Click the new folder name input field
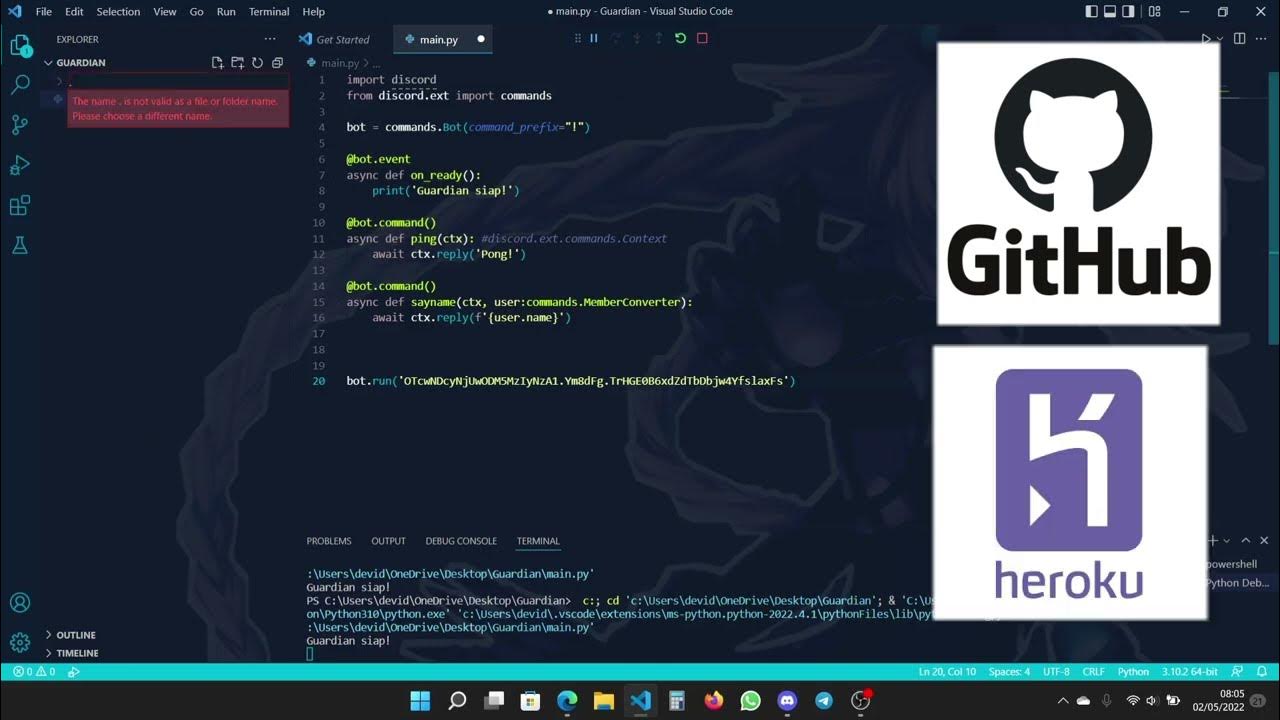 (178, 81)
